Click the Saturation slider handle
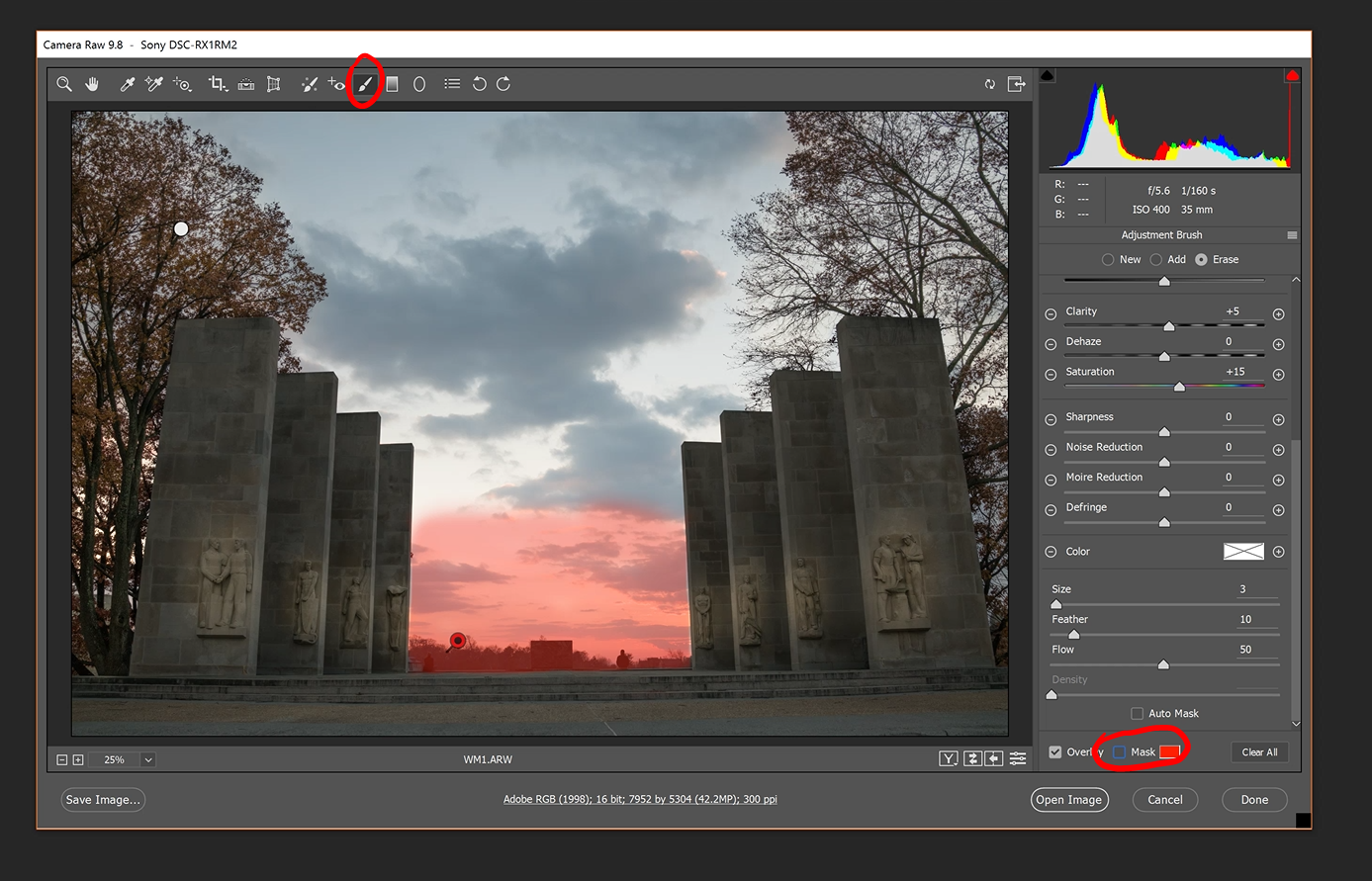Viewport: 1372px width, 881px height. (x=1179, y=387)
